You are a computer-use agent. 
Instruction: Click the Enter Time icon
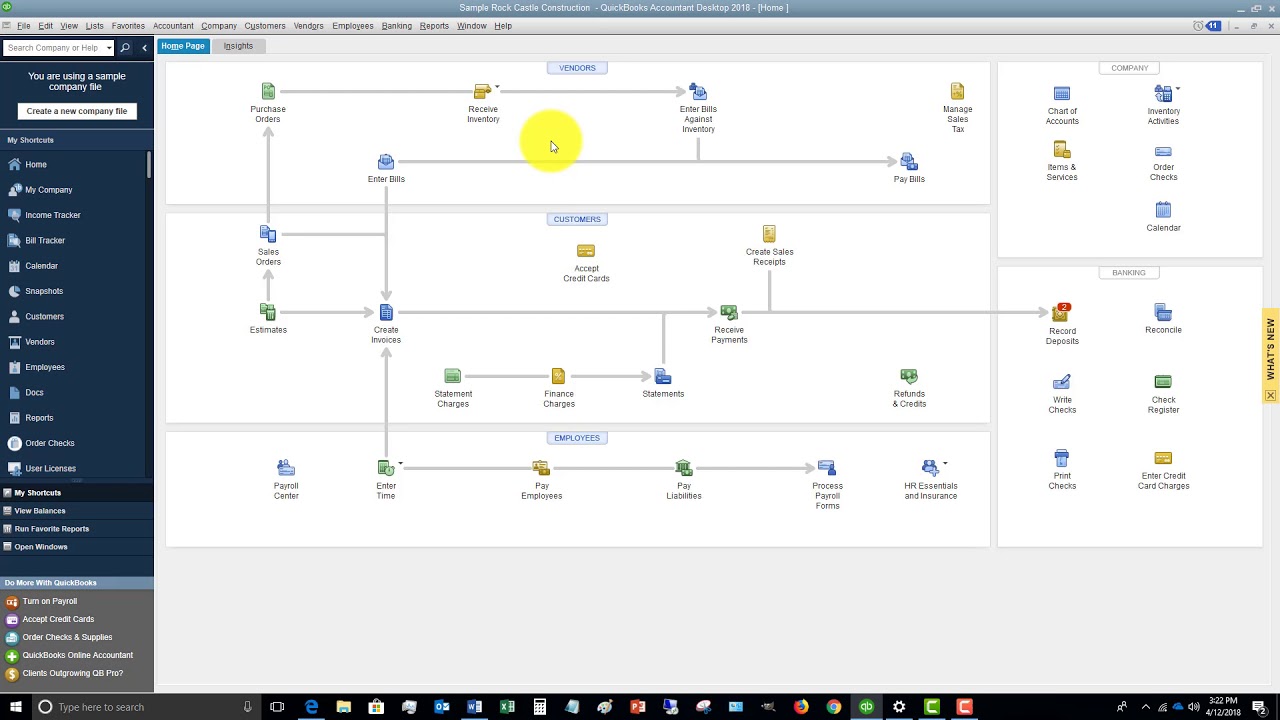385,468
